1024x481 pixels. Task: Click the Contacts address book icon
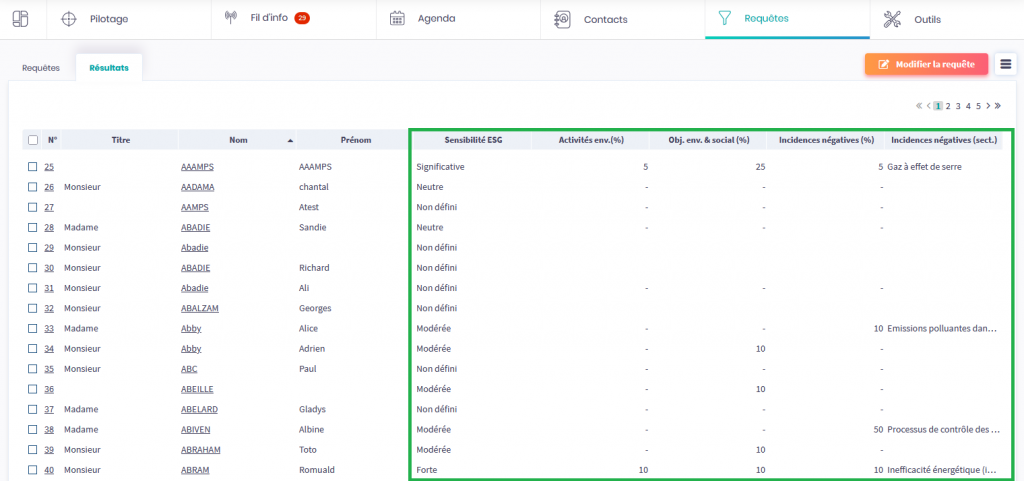(x=562, y=19)
